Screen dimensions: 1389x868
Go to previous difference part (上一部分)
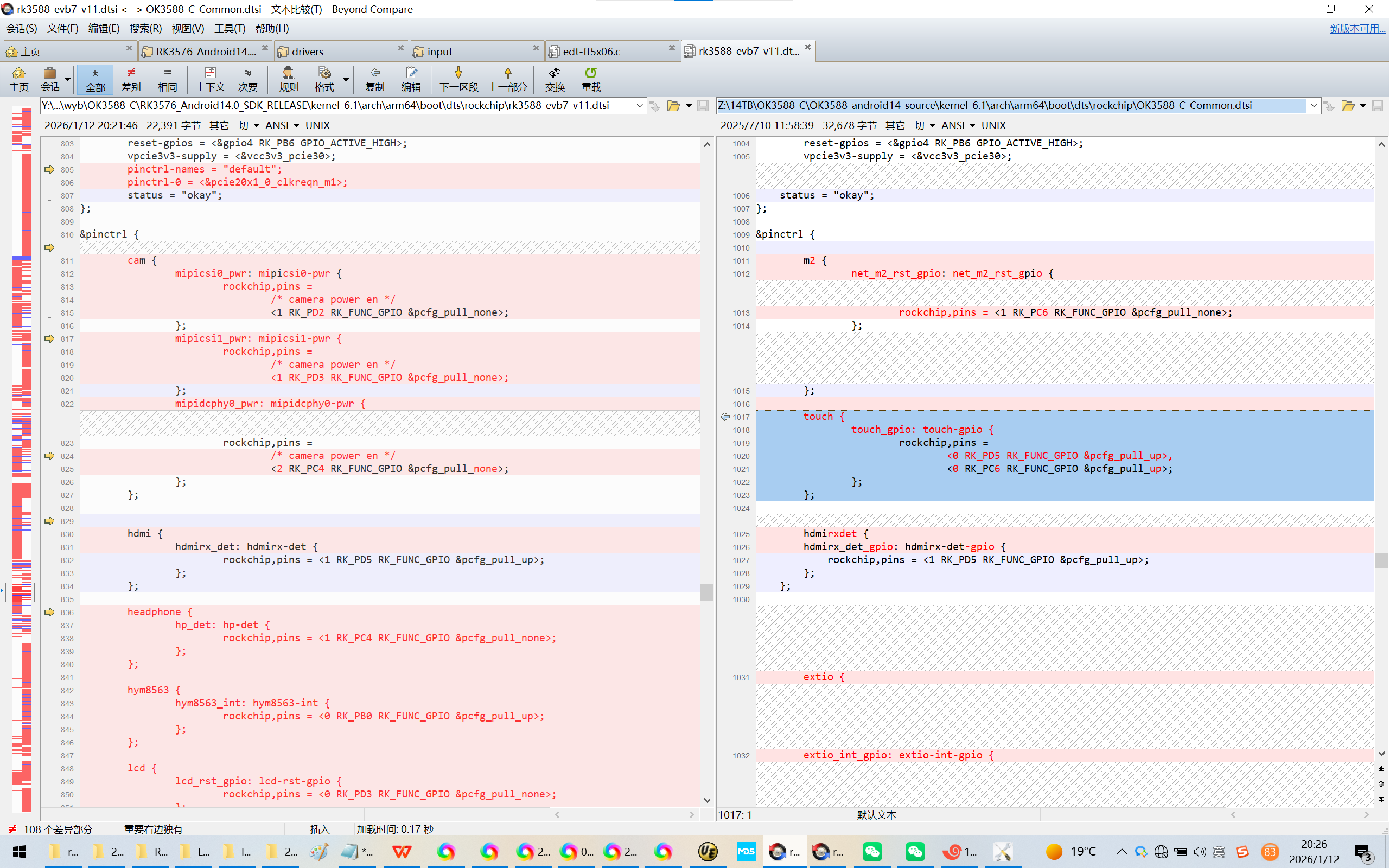point(507,79)
